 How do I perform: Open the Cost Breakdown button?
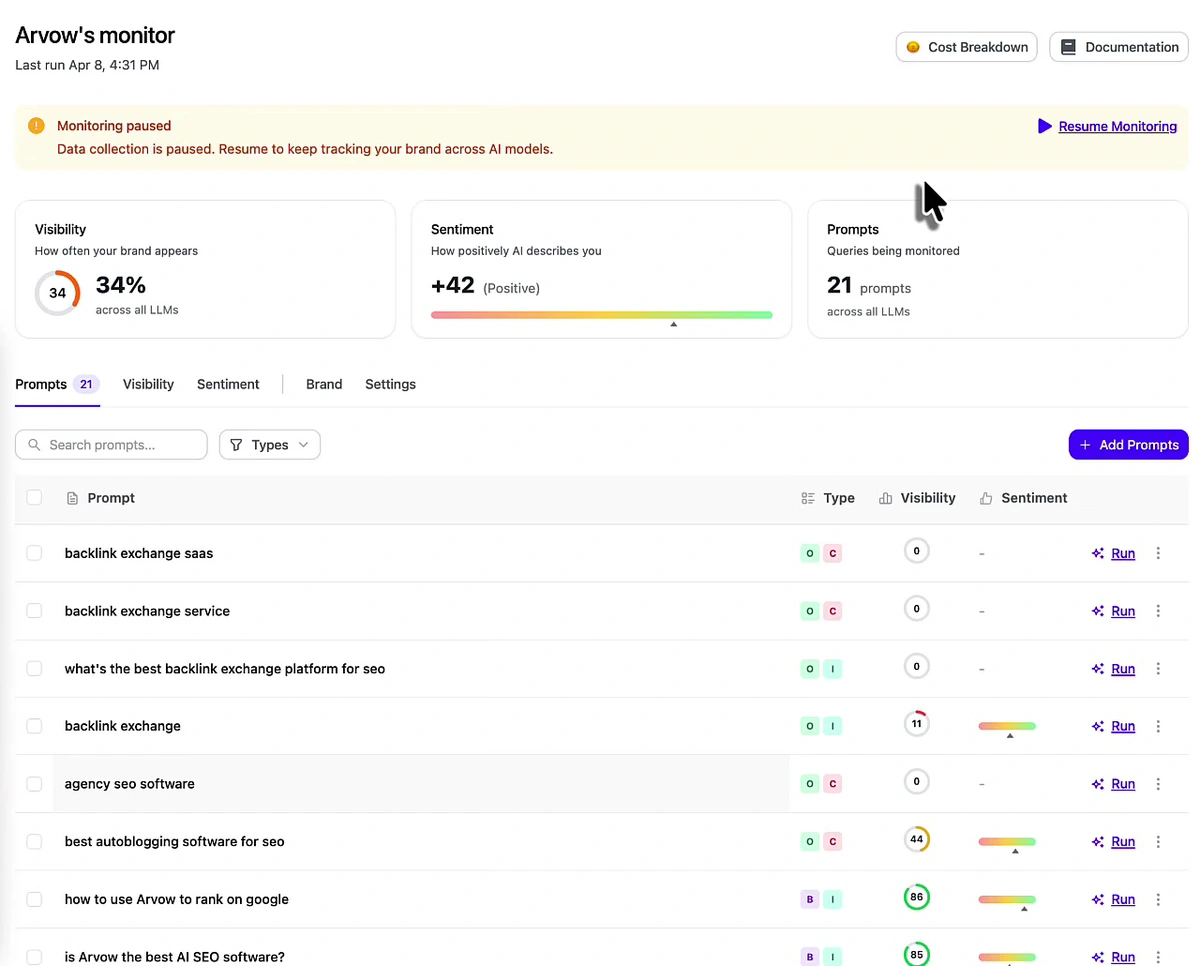(x=966, y=47)
